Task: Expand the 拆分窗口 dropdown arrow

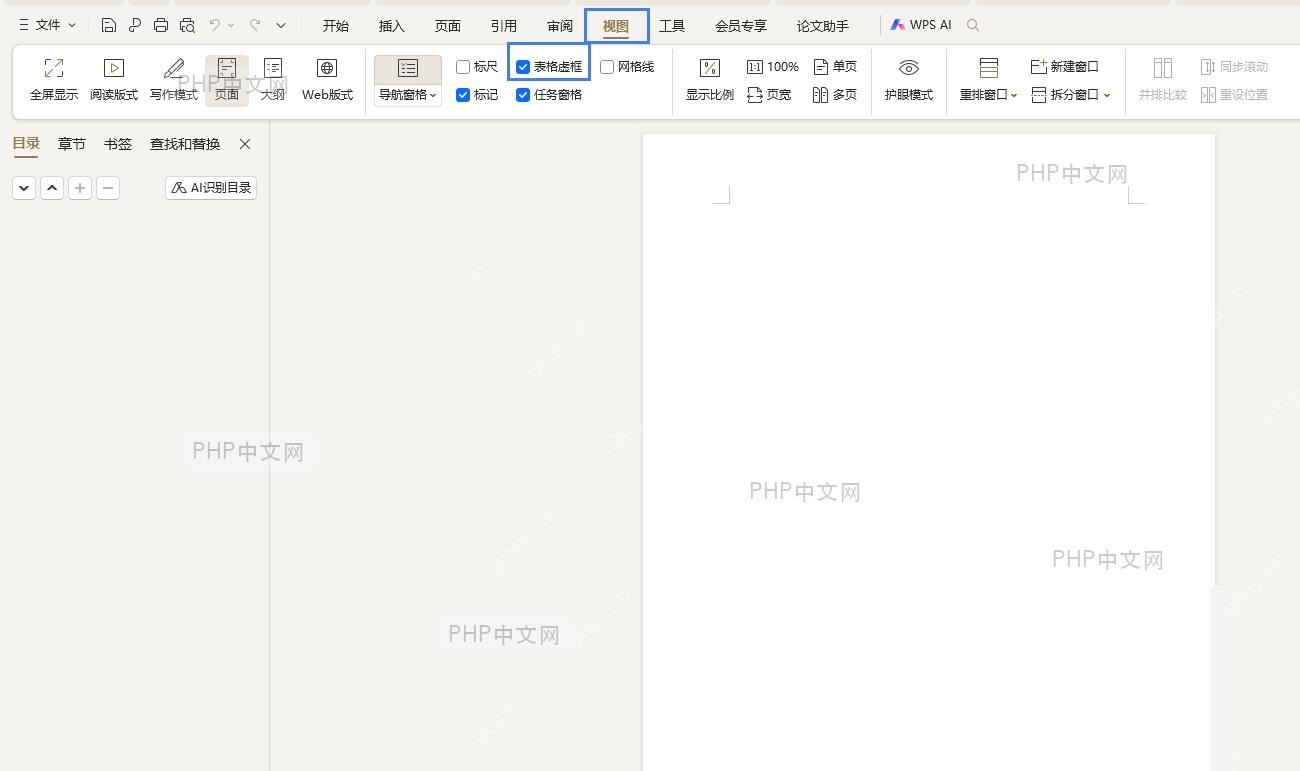Action: click(x=1107, y=96)
